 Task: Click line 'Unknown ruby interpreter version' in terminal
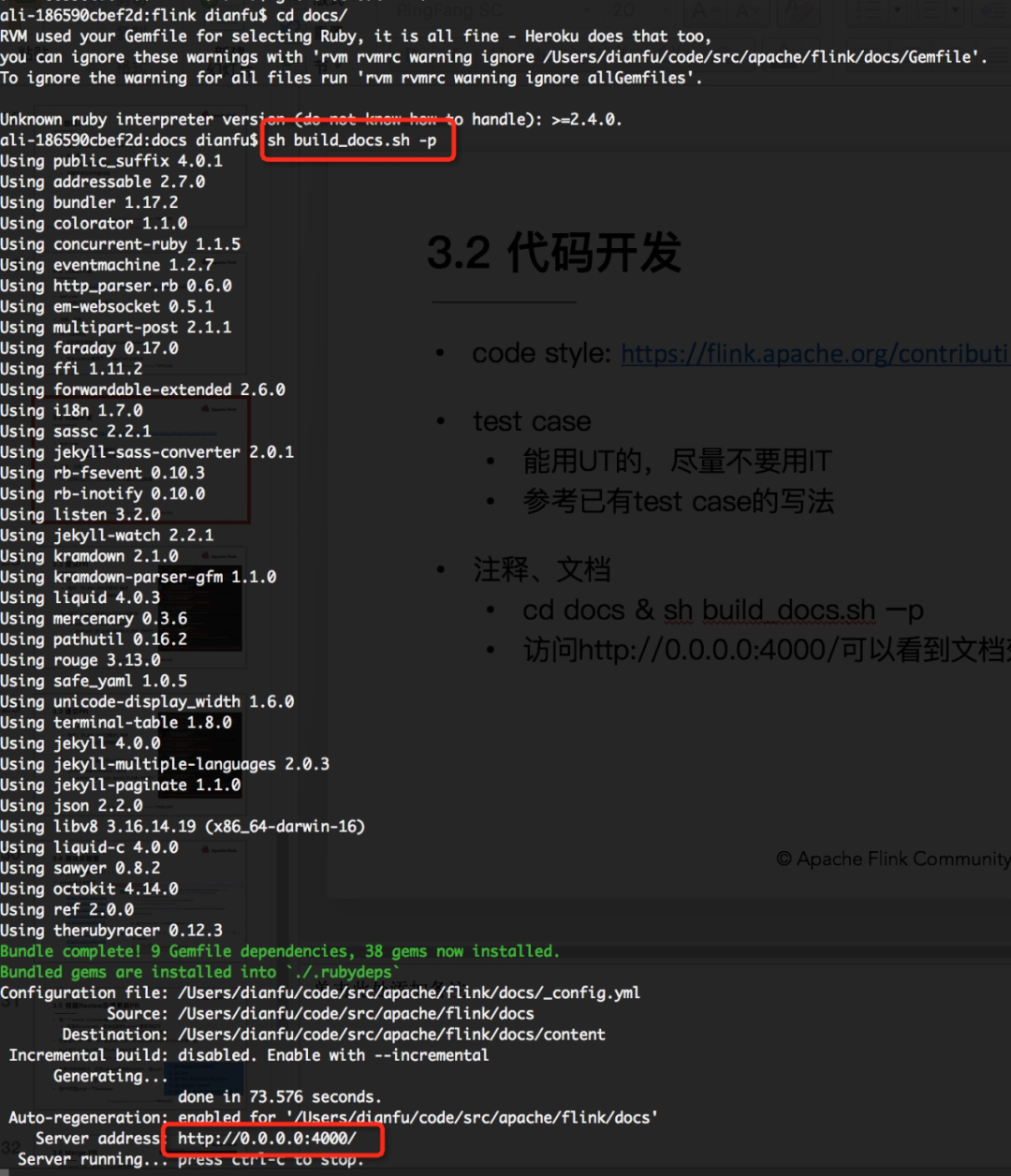coord(311,119)
